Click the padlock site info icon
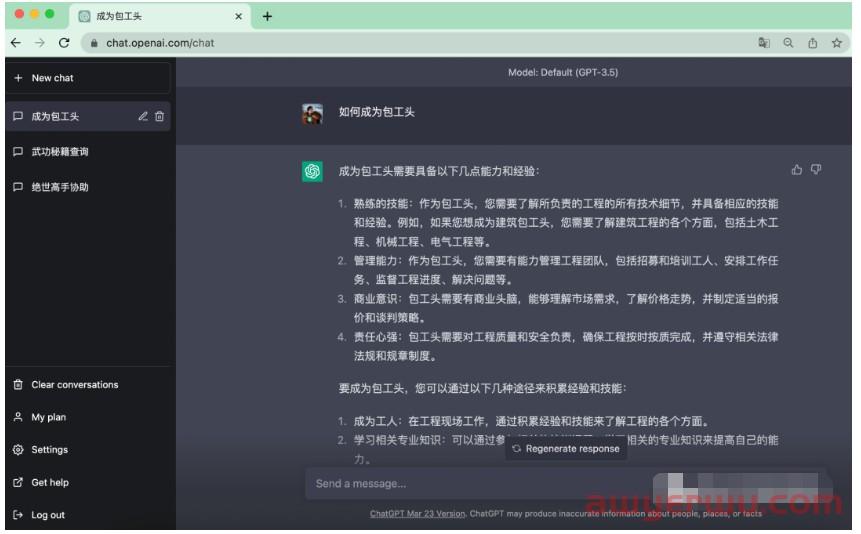861x534 pixels. [94, 43]
